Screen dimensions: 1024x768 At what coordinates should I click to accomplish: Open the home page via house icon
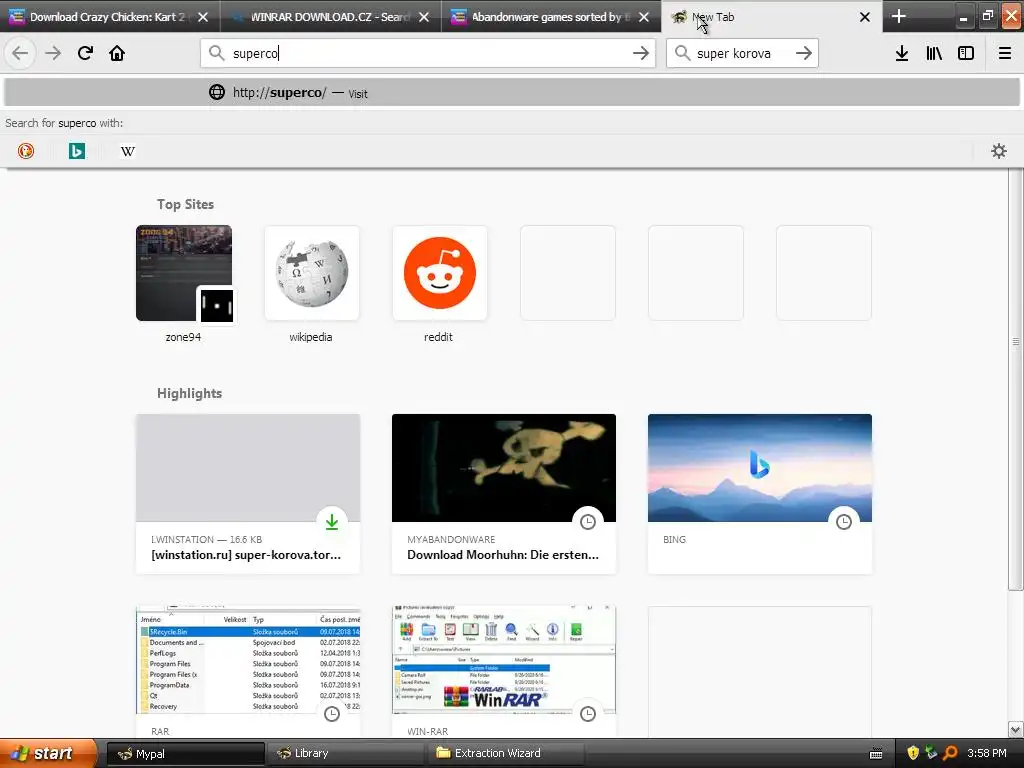click(117, 53)
